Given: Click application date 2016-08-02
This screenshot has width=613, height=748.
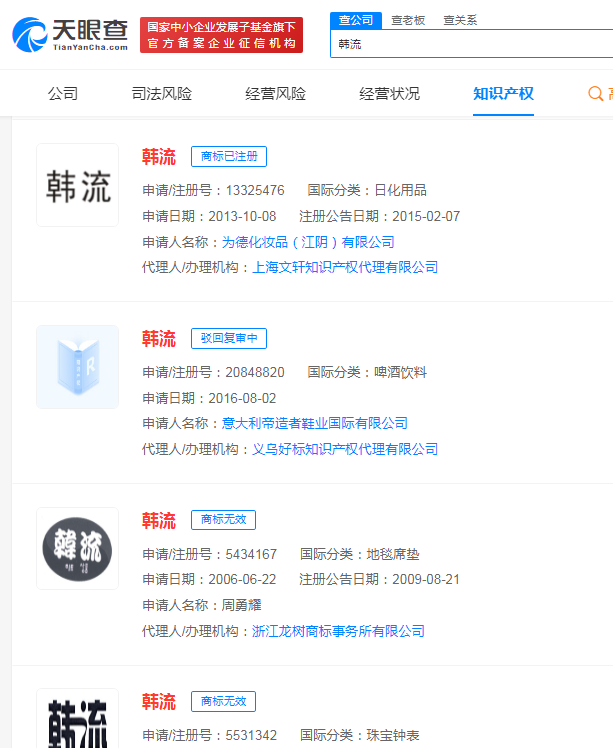Looking at the screenshot, I should click(x=242, y=398).
